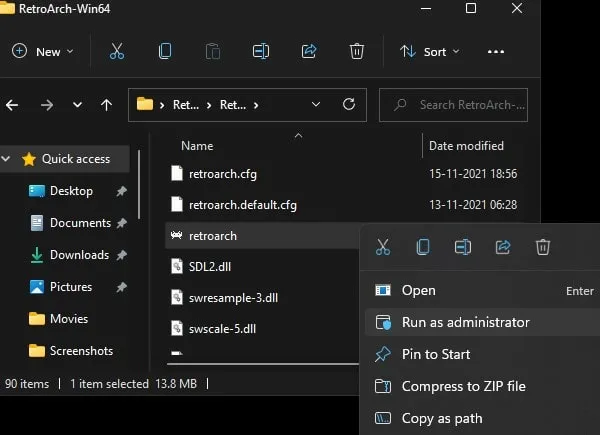Select the swscale-5.dll file
Viewport: 600px width, 435px height.
click(x=222, y=329)
